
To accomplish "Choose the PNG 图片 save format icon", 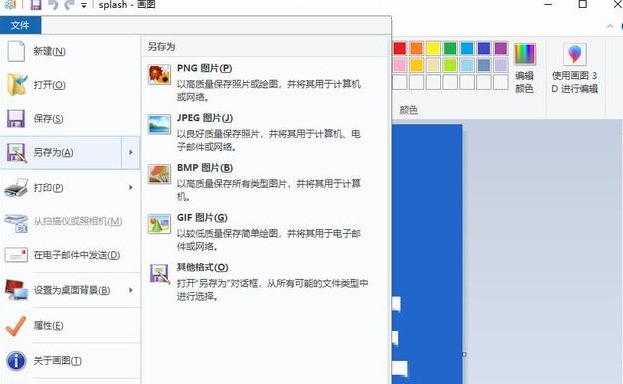I will pos(159,75).
